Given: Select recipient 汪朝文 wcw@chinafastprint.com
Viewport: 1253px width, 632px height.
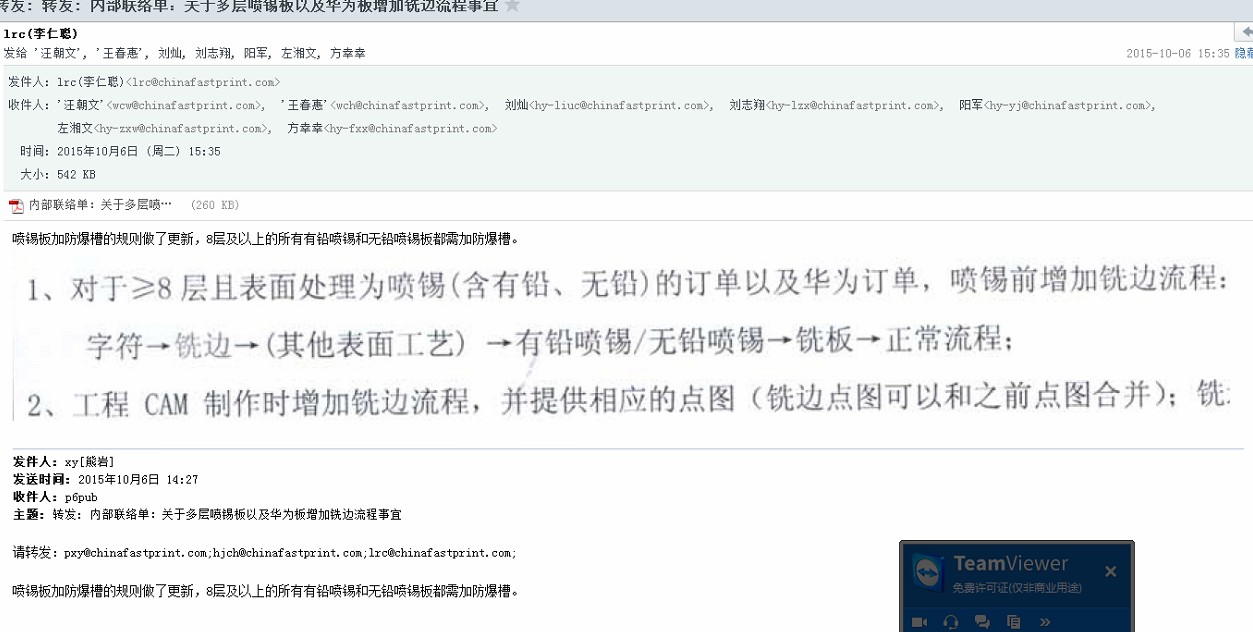Looking at the screenshot, I should point(160,105).
